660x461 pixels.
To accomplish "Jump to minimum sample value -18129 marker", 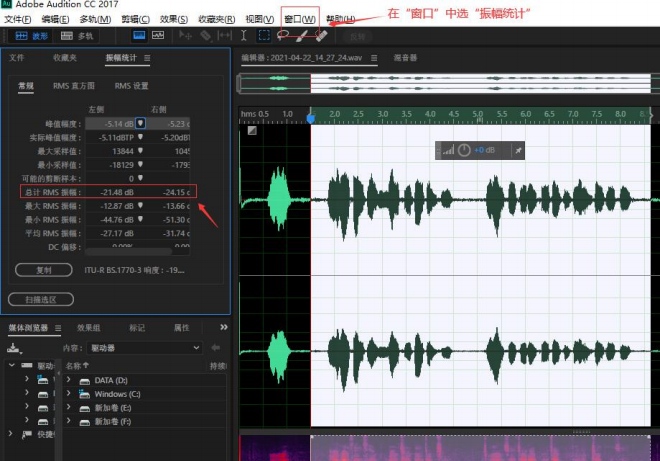I will click(141, 164).
